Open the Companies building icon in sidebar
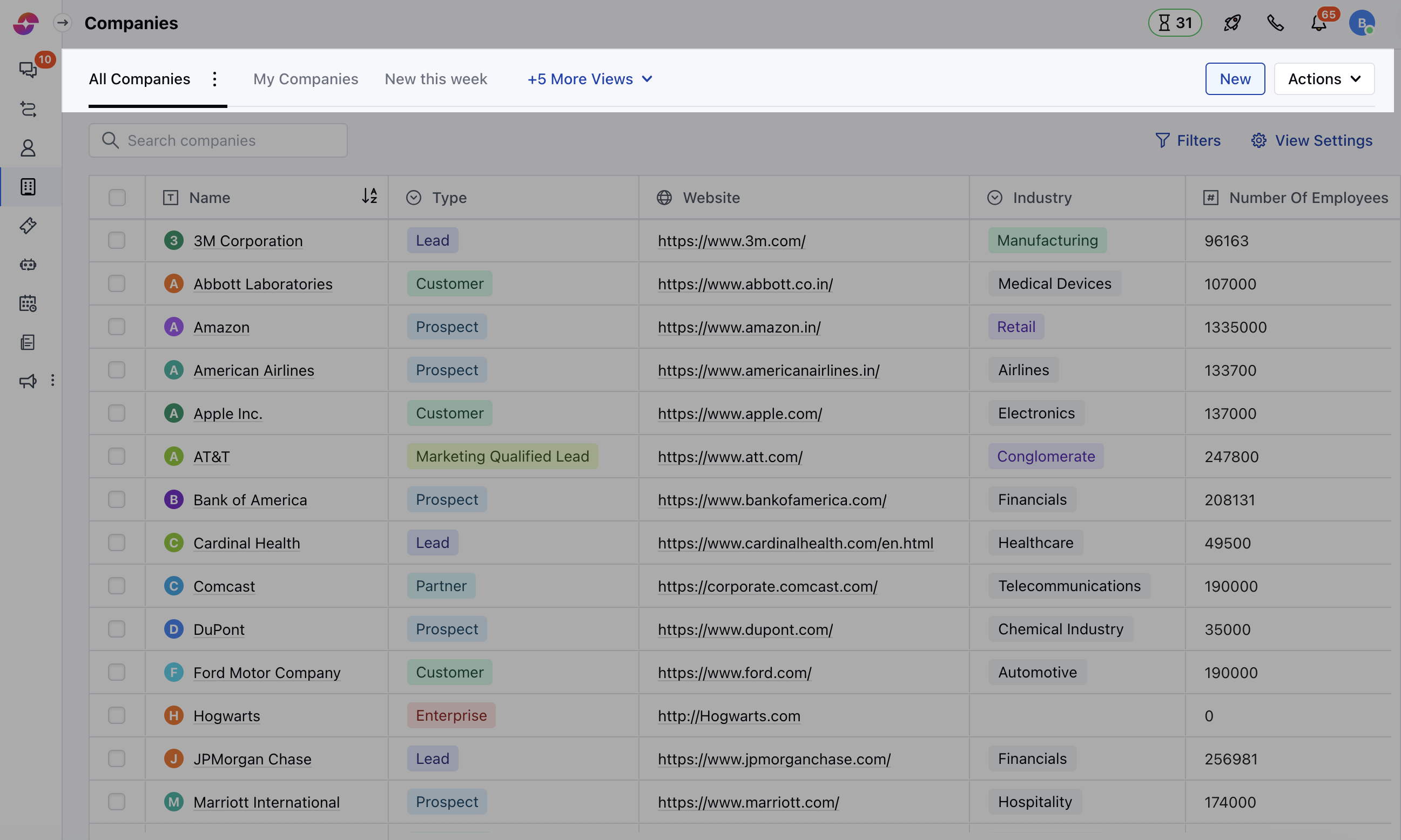 click(27, 187)
